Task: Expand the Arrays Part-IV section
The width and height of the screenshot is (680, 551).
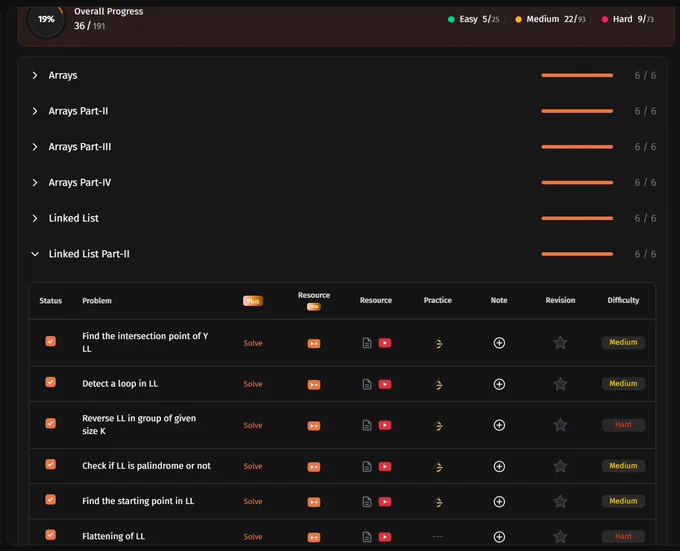Action: (35, 183)
